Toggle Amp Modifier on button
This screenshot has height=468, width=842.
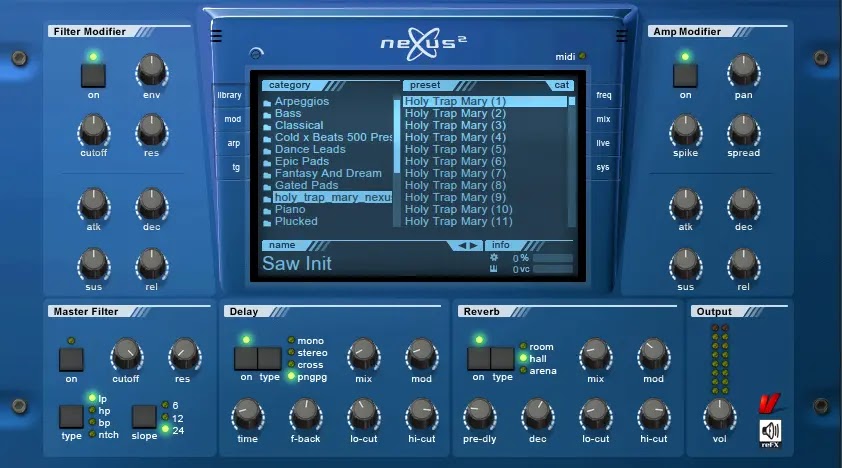click(x=685, y=75)
